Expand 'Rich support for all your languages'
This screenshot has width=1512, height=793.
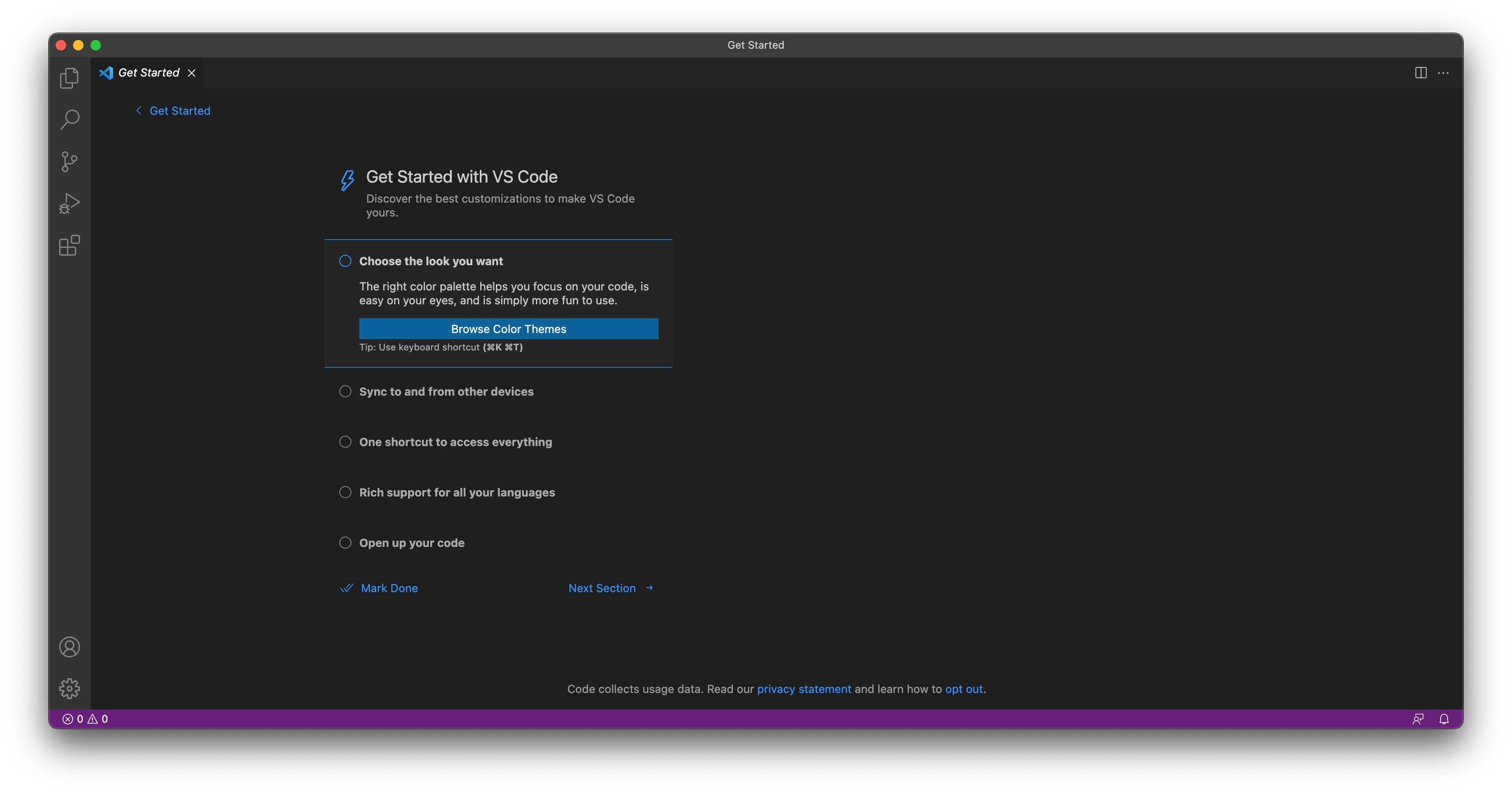pyautogui.click(x=457, y=493)
